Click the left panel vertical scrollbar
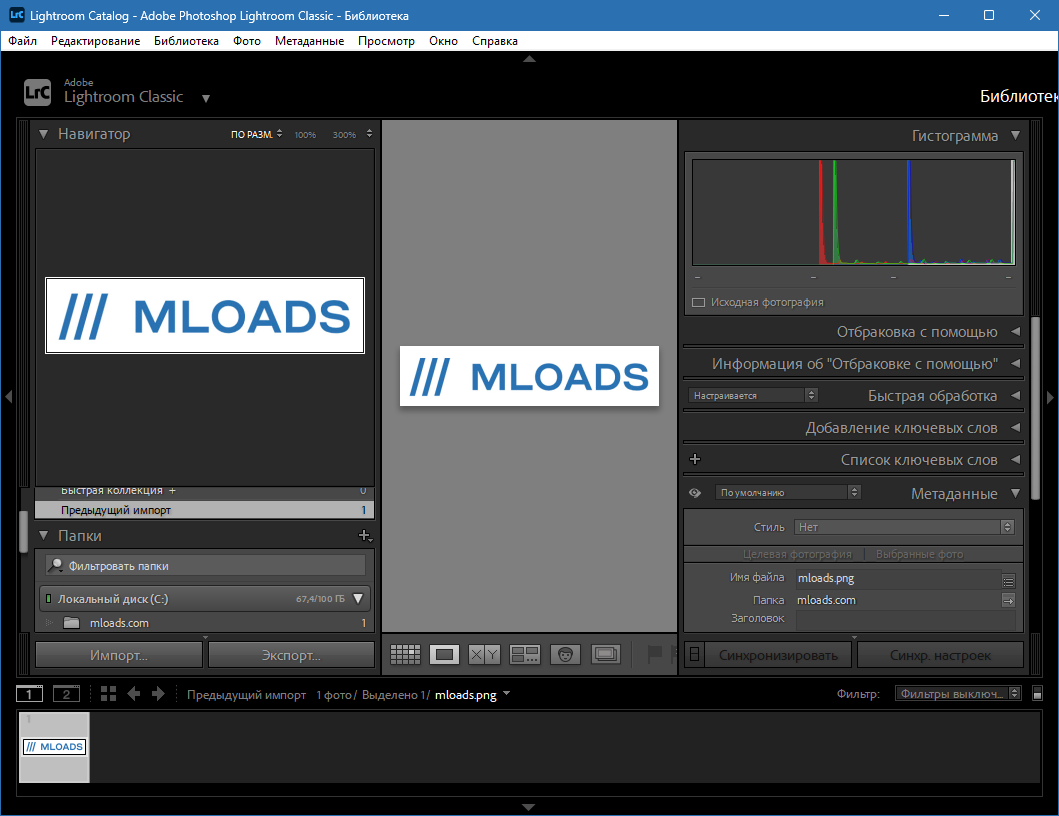This screenshot has height=816, width=1059. (23, 531)
